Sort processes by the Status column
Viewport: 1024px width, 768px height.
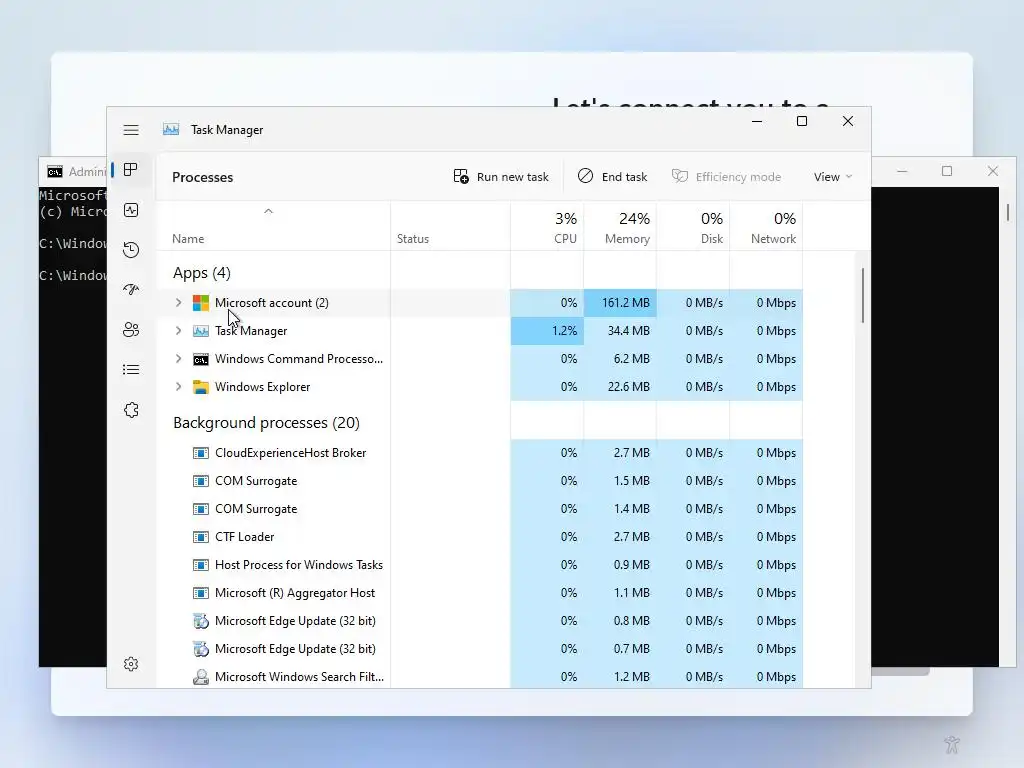413,239
